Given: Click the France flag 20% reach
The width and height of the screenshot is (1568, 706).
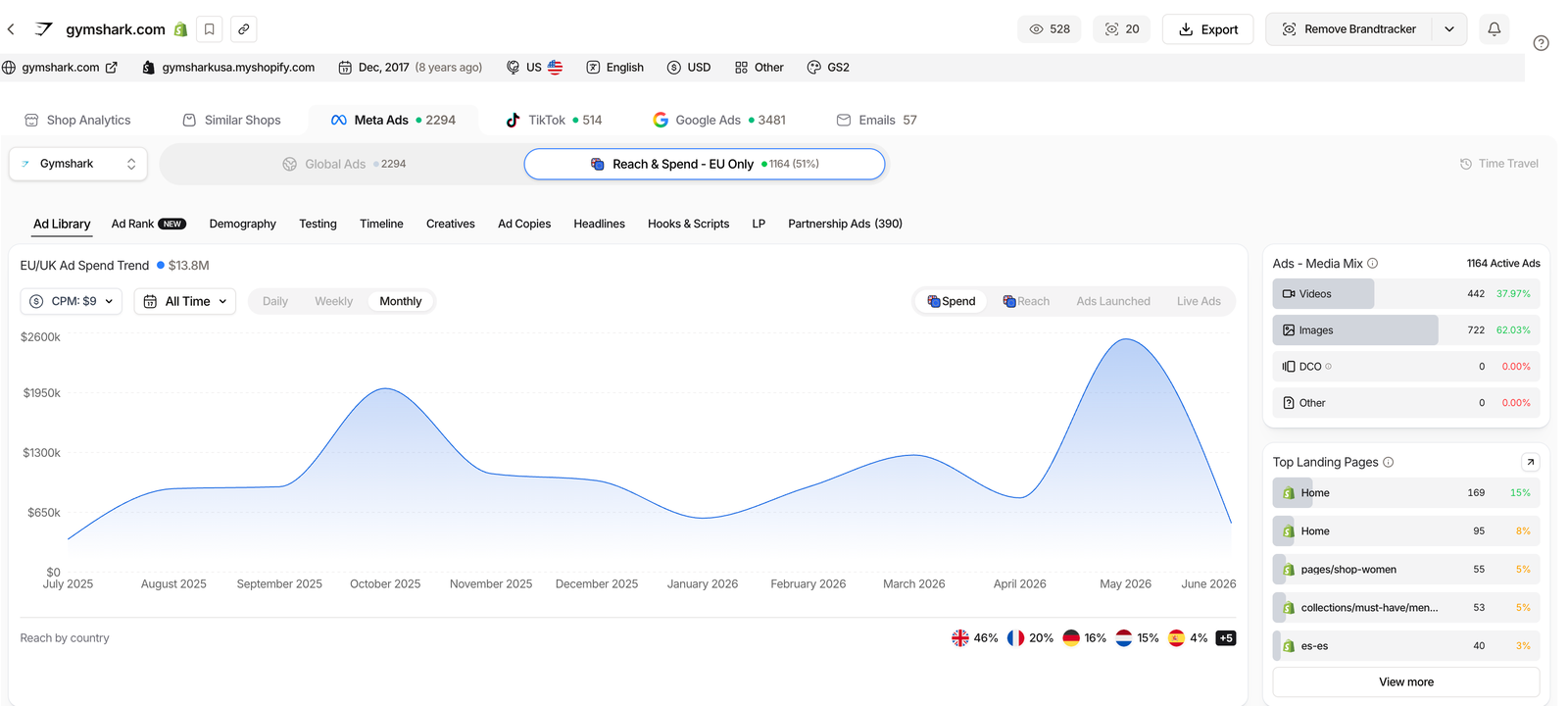Looking at the screenshot, I should (x=1030, y=638).
